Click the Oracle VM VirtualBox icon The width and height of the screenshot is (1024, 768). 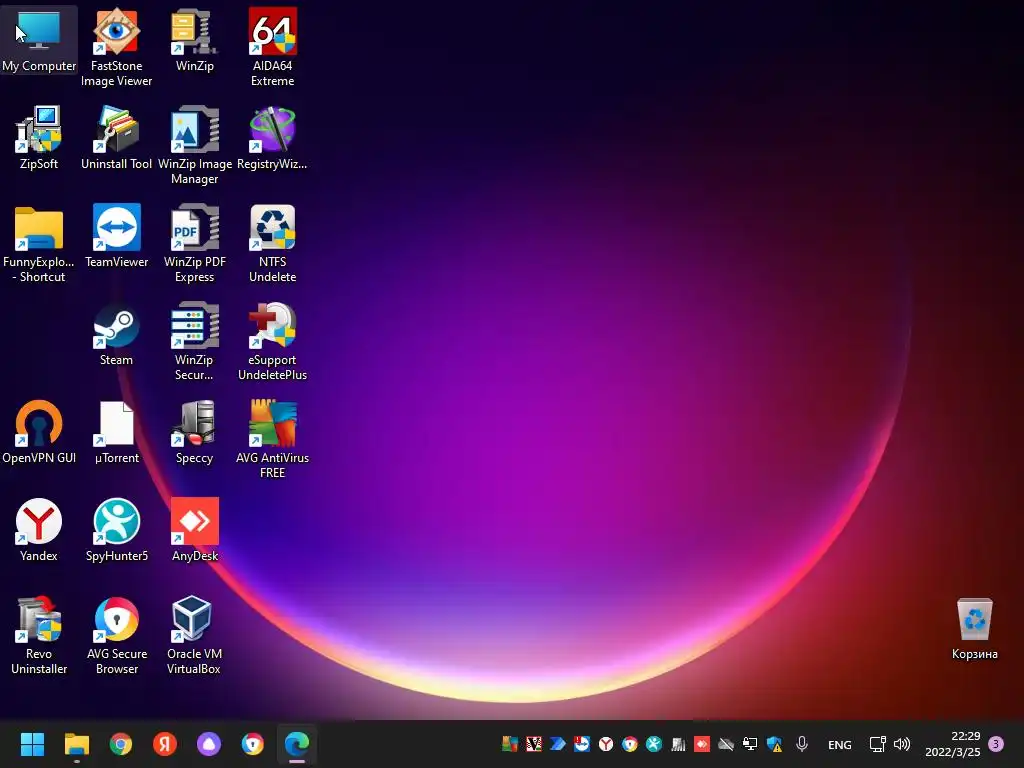[195, 635]
